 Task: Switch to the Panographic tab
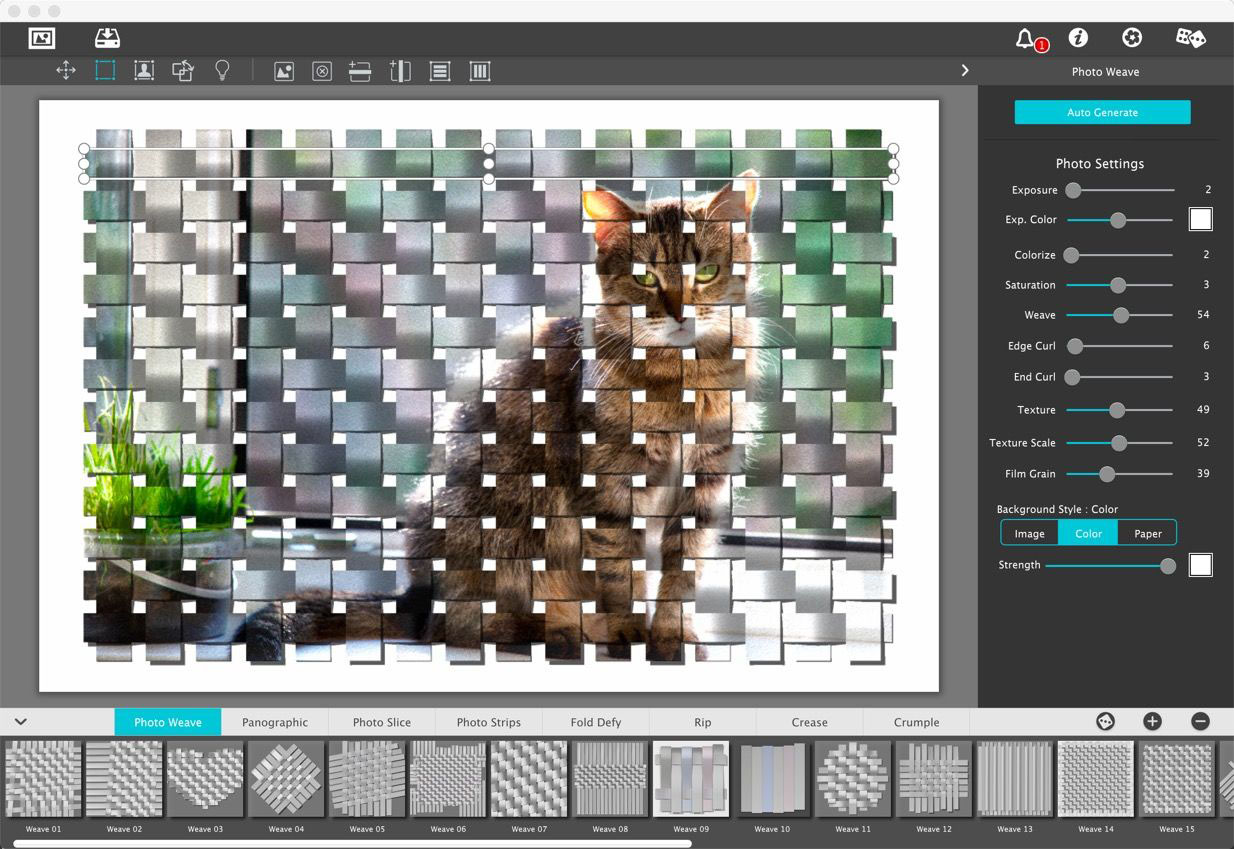pos(274,721)
